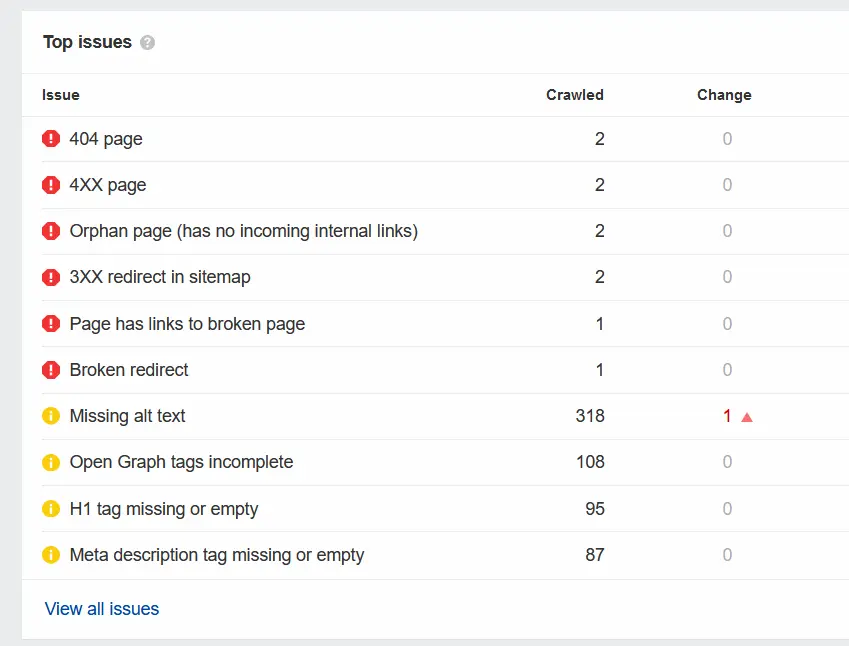This screenshot has height=646, width=849.
Task: Open the 404 page issue
Action: (x=106, y=139)
